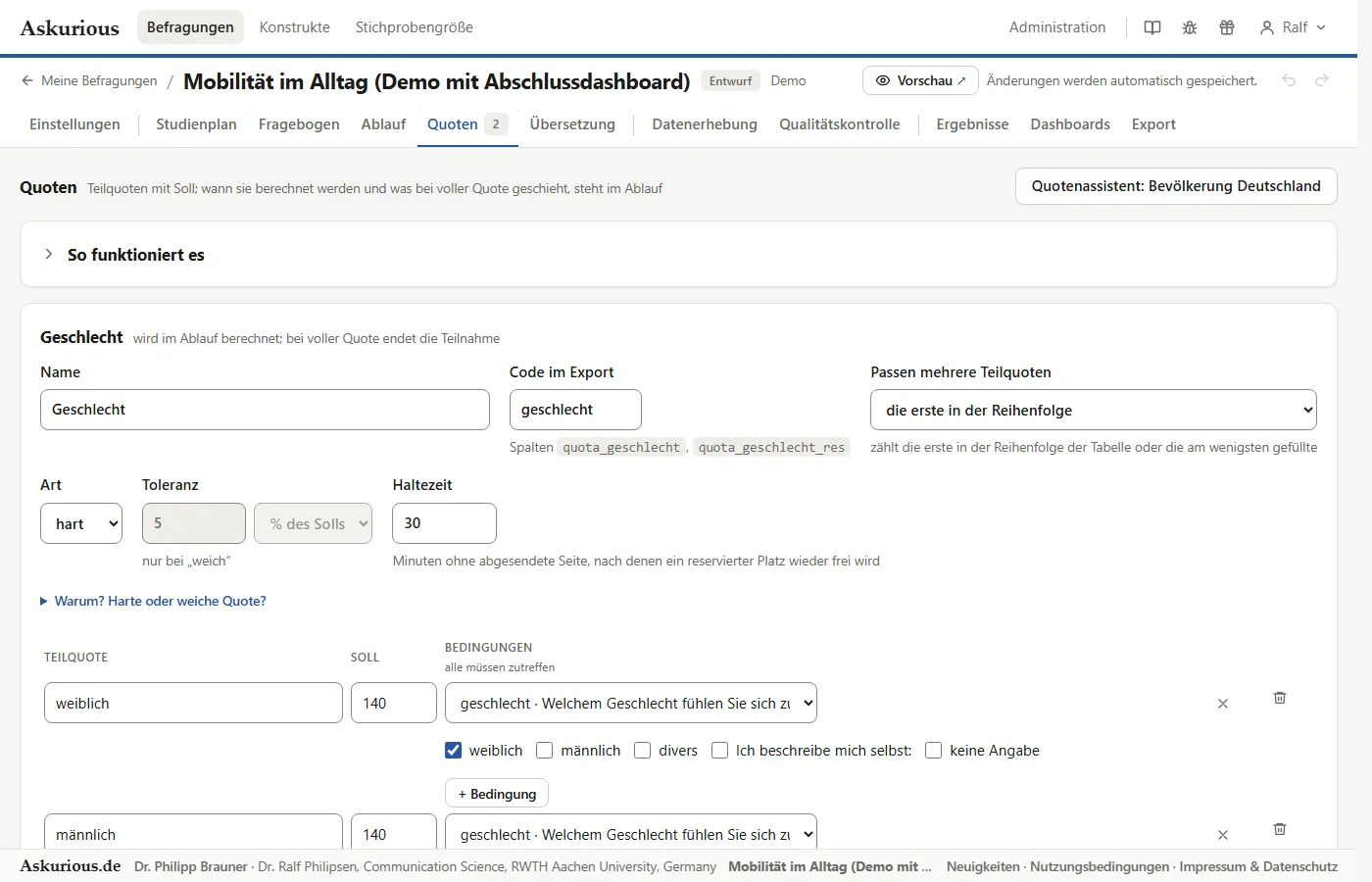Click the bug report icon

[x=1190, y=27]
